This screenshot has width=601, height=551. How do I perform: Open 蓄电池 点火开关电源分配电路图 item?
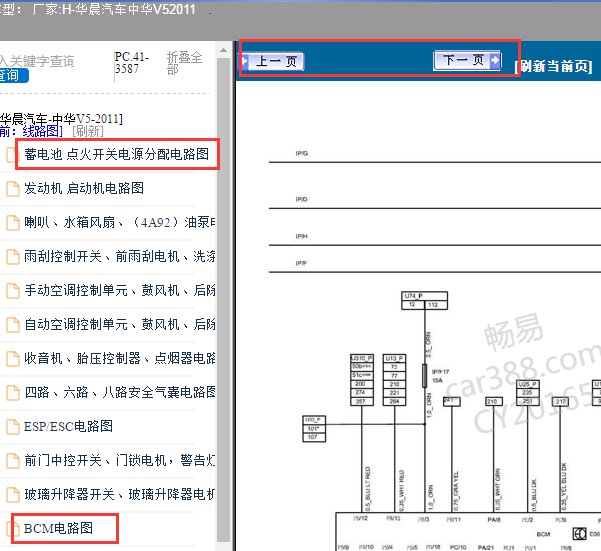117,154
